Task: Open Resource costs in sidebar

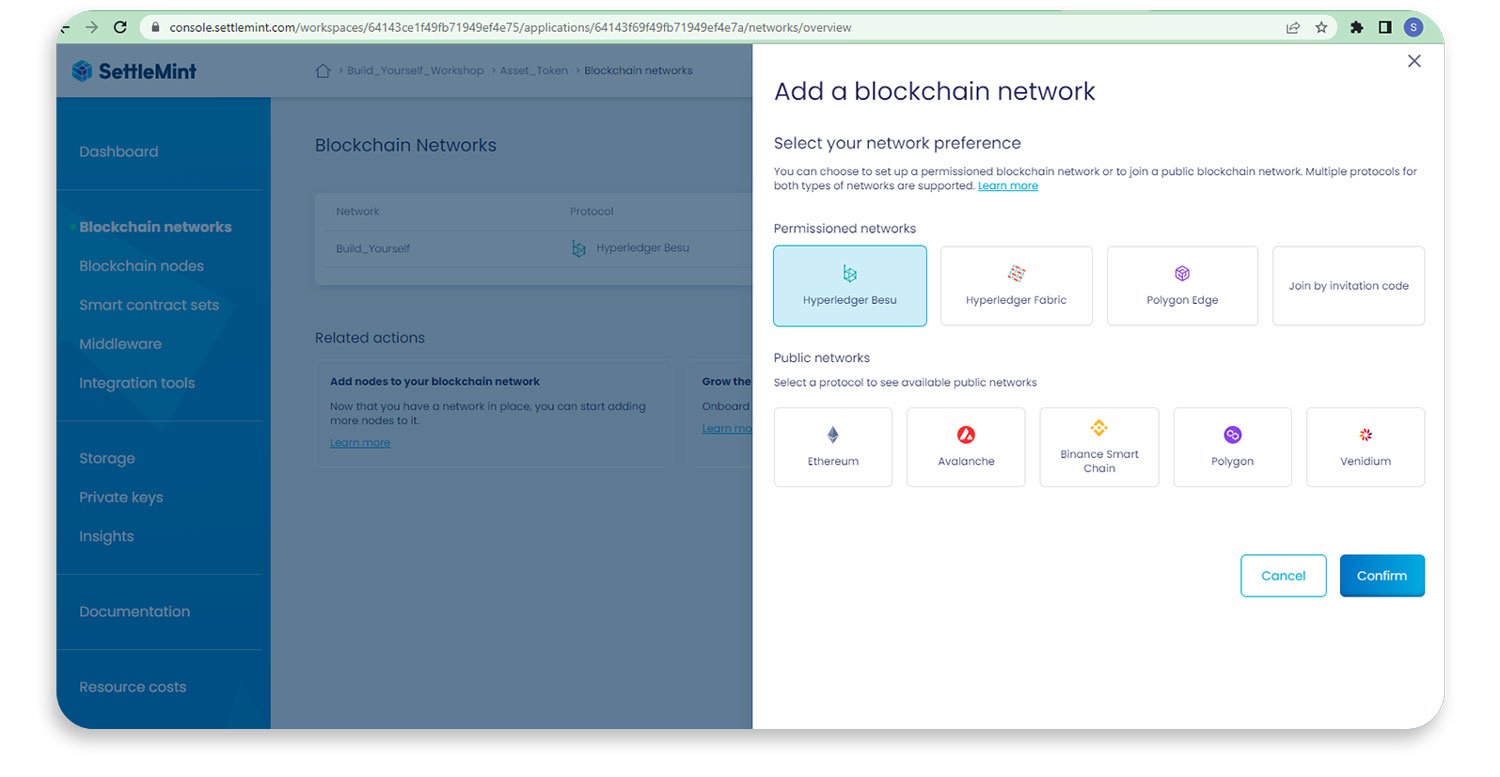Action: (133, 687)
